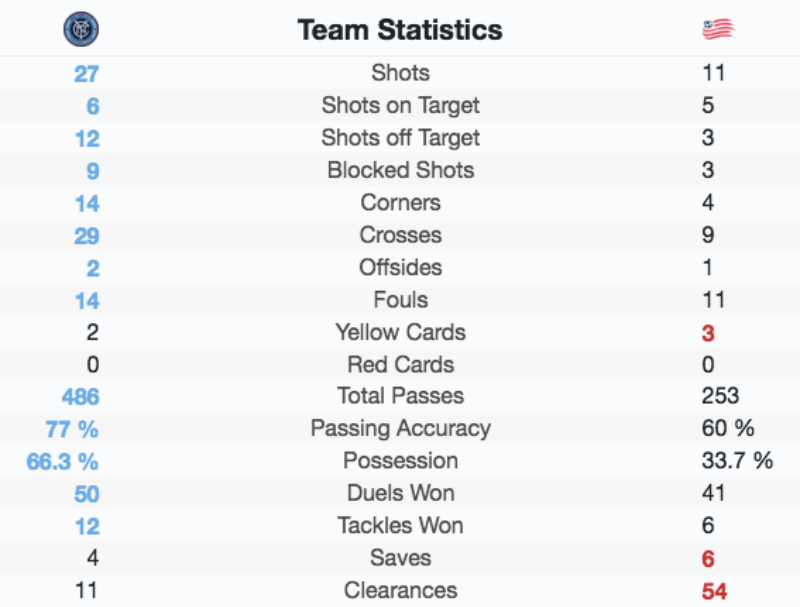
Task: Click the New England Revolution flag logo
Action: click(718, 29)
